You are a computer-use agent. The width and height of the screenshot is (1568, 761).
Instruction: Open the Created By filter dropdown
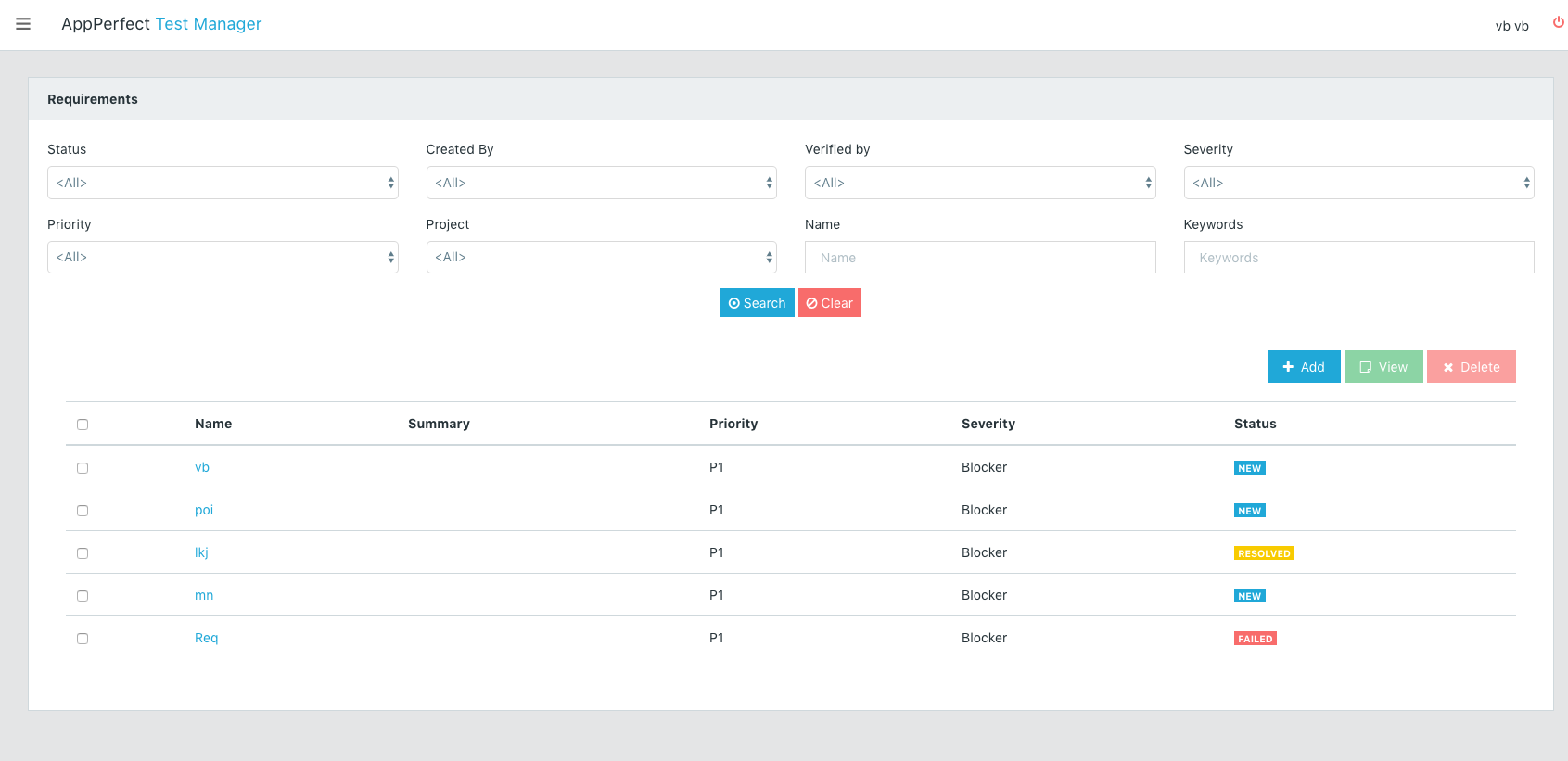click(601, 183)
